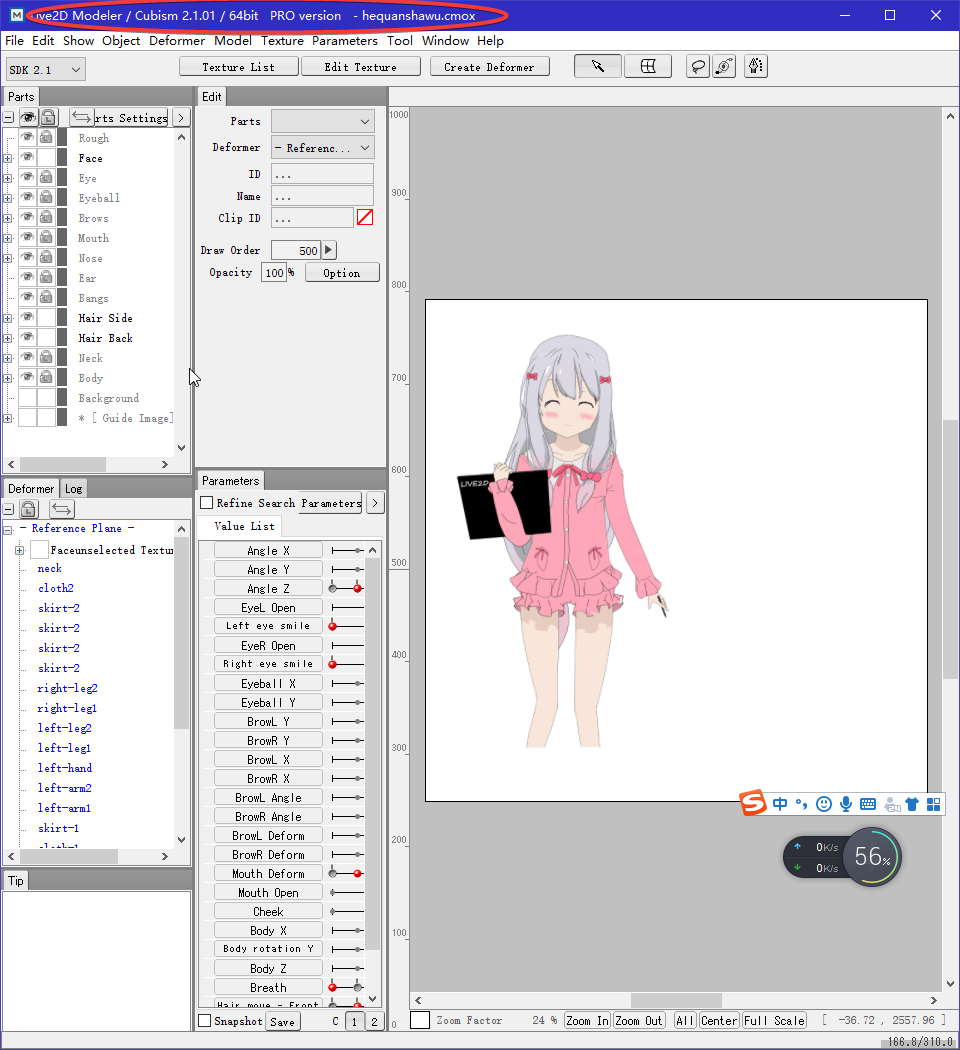
Task: Open the SDK 2.1 version dropdown
Action: 46,70
